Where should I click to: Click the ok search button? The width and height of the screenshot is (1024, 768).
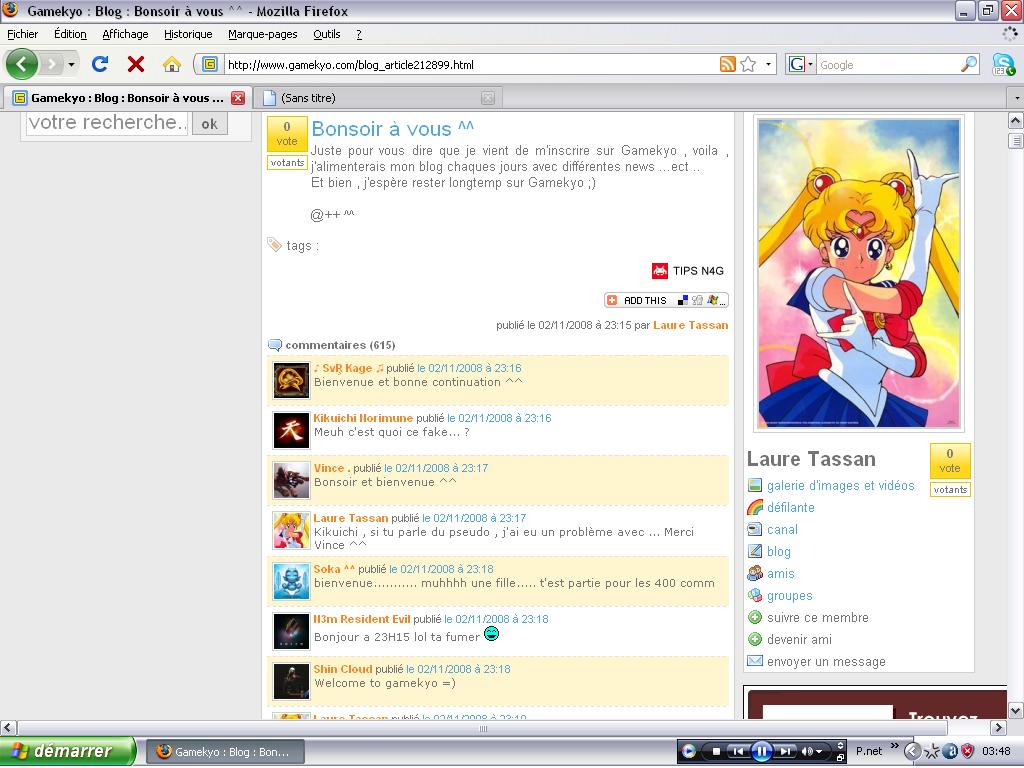pyautogui.click(x=210, y=124)
